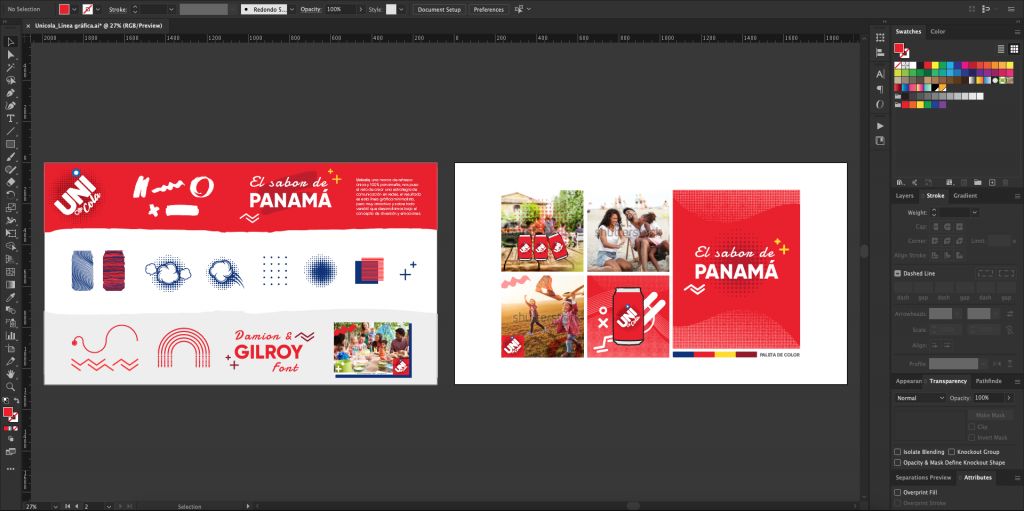Pick the red swatch in the top row
The image size is (1024, 511).
click(x=927, y=65)
